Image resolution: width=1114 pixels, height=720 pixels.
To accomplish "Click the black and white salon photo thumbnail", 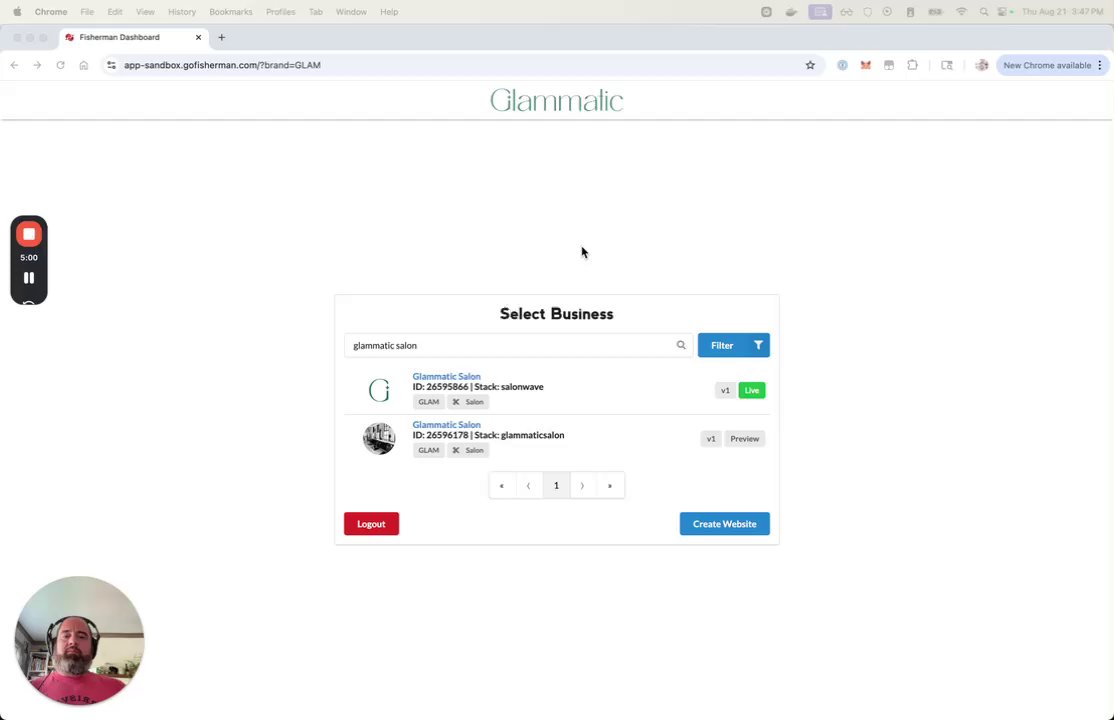I will 379,439.
